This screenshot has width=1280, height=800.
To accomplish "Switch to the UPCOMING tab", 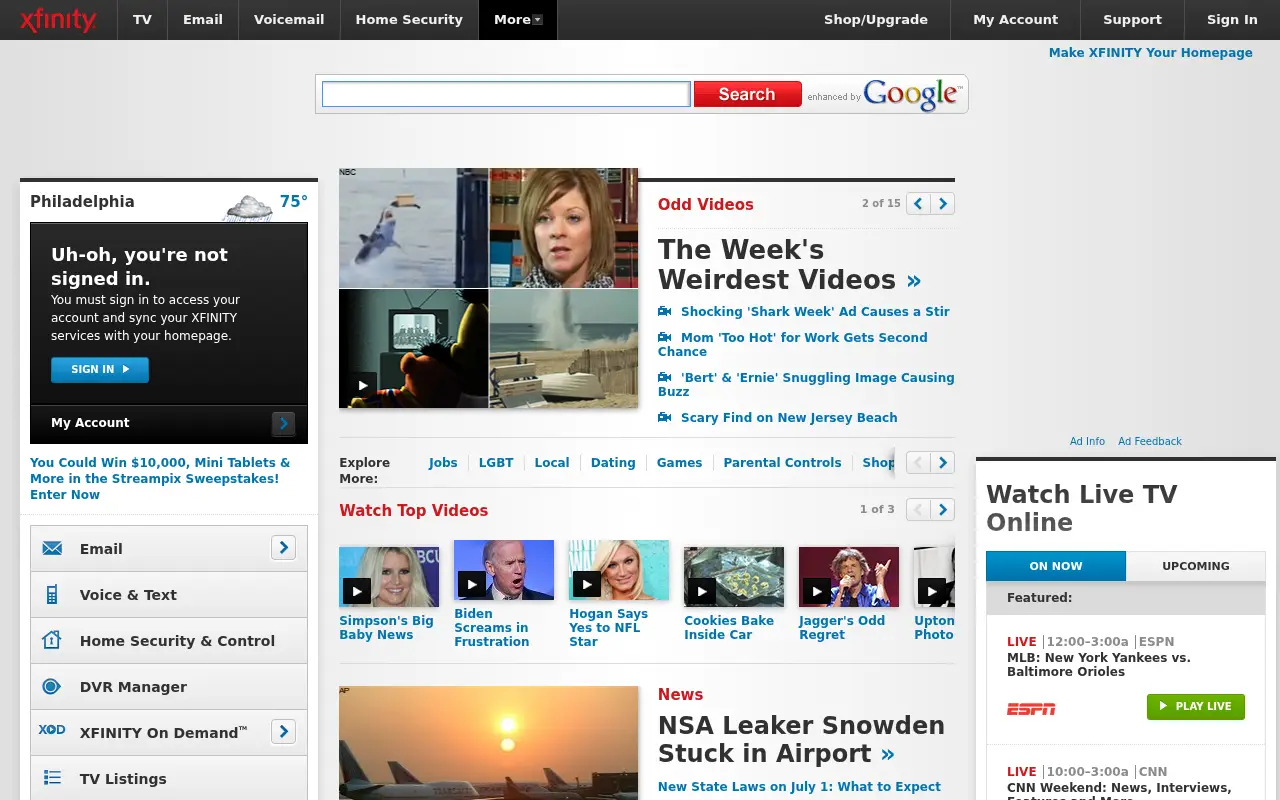I will (1196, 566).
